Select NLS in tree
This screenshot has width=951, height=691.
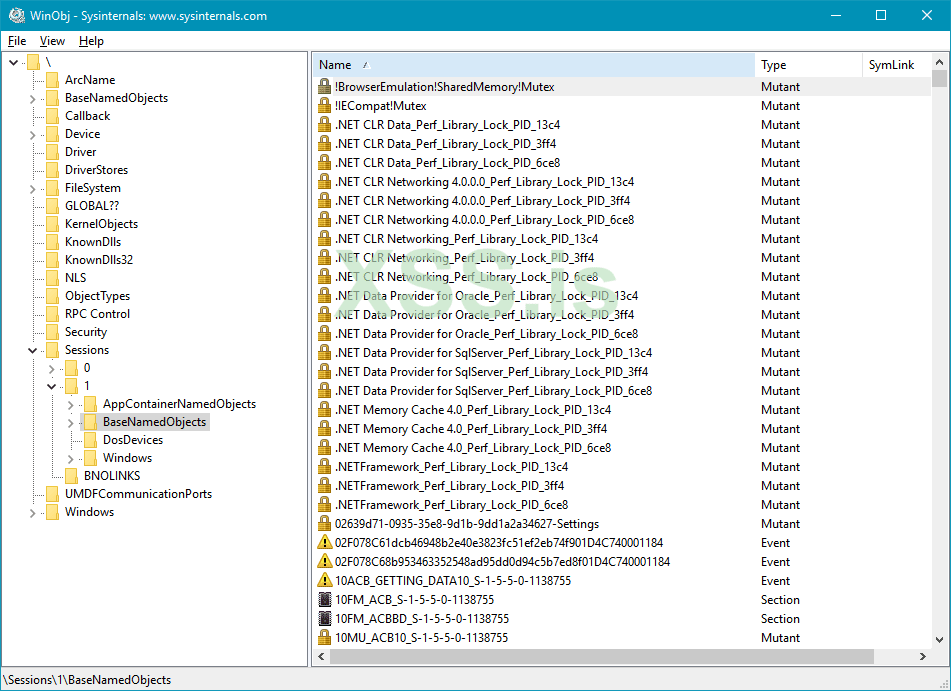76,278
